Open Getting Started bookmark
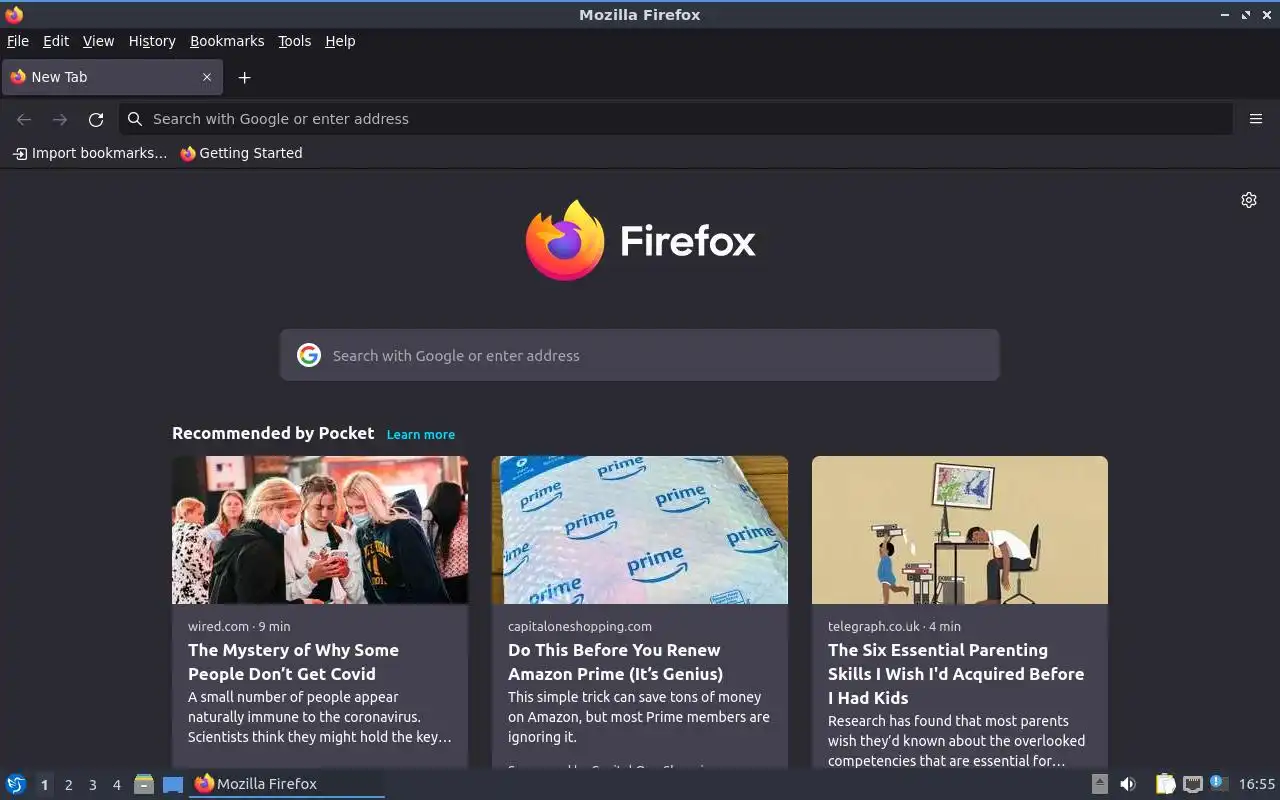The image size is (1280, 800). click(x=241, y=153)
